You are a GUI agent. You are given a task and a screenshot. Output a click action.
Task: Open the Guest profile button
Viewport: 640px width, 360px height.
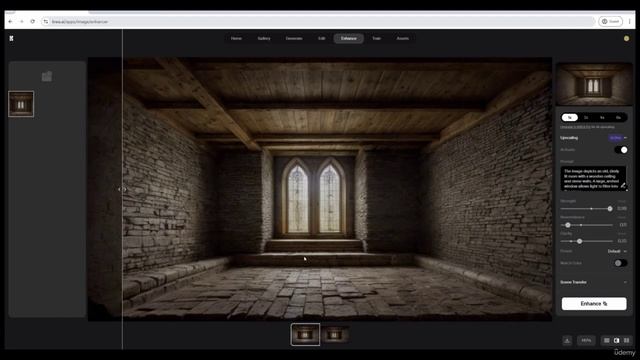pyautogui.click(x=610, y=21)
